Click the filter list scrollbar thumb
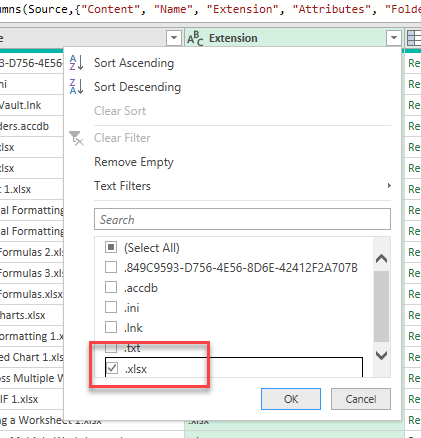Viewport: 421px width, 438px height. (381, 306)
